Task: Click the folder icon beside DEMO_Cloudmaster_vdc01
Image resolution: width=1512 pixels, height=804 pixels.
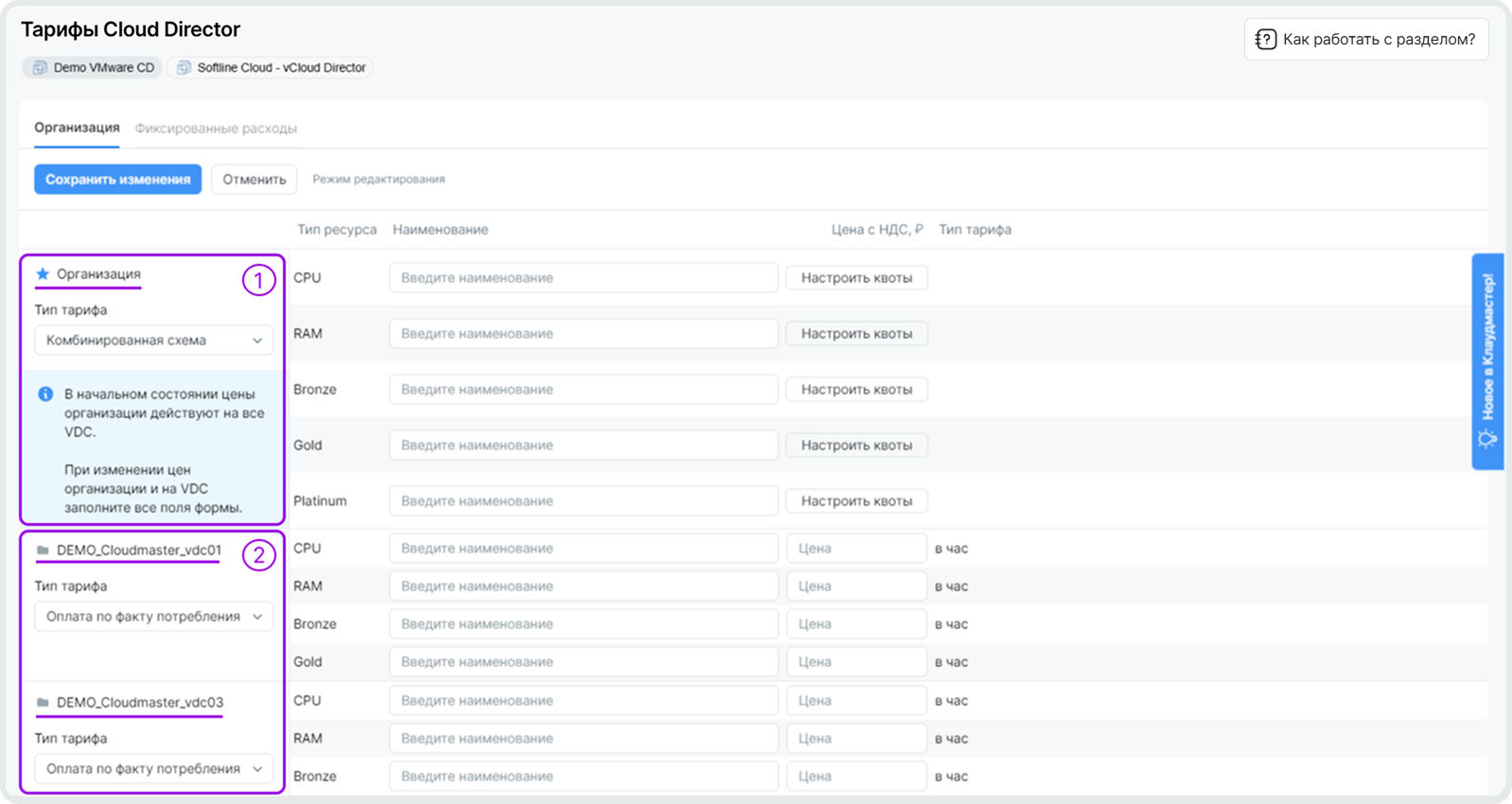Action: (x=43, y=551)
